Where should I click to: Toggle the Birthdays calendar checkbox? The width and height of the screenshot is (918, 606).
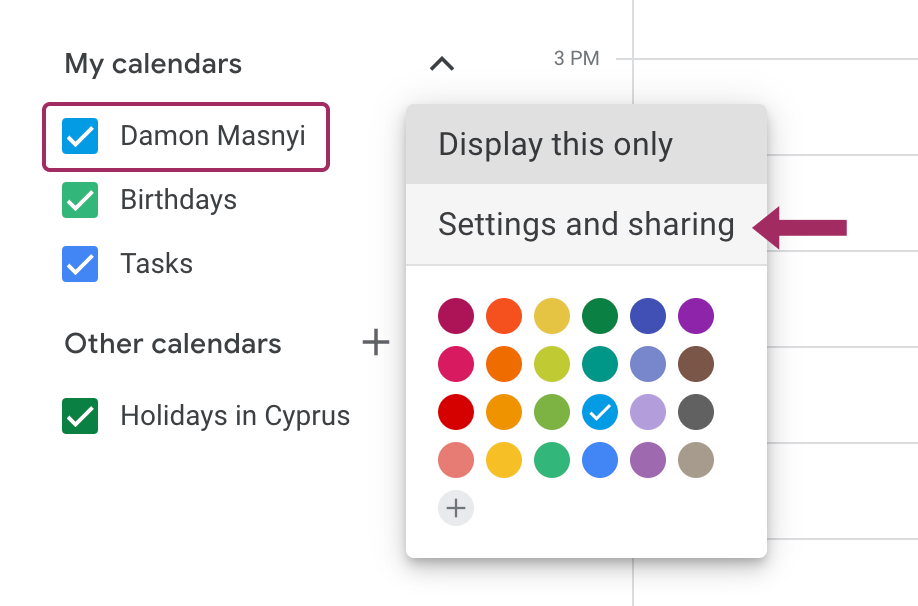point(80,200)
